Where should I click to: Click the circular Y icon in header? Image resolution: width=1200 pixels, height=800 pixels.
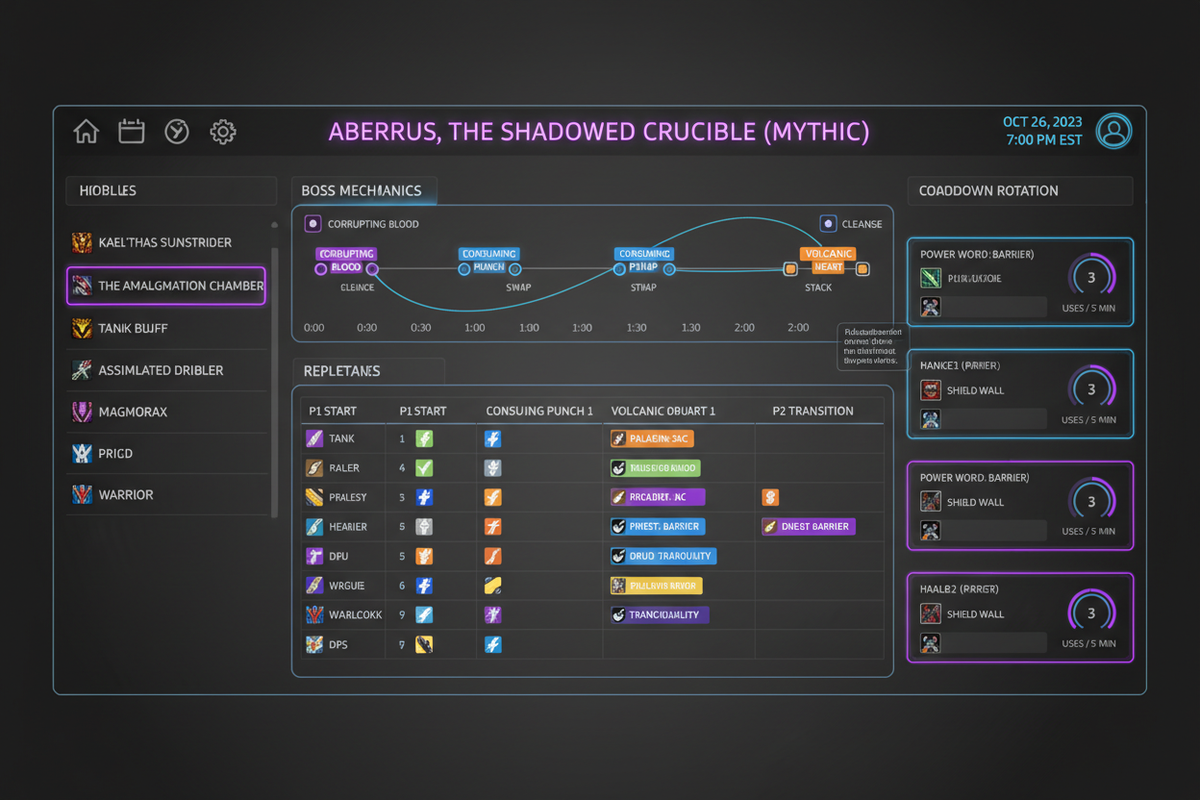click(177, 131)
